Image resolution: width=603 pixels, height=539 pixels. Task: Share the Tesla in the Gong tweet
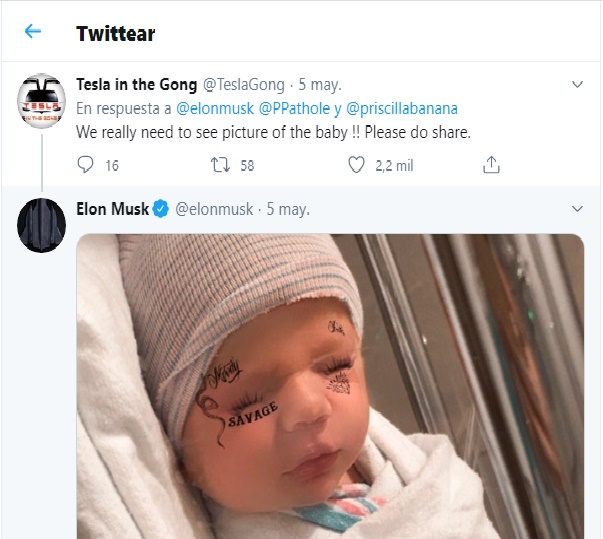pyautogui.click(x=491, y=165)
